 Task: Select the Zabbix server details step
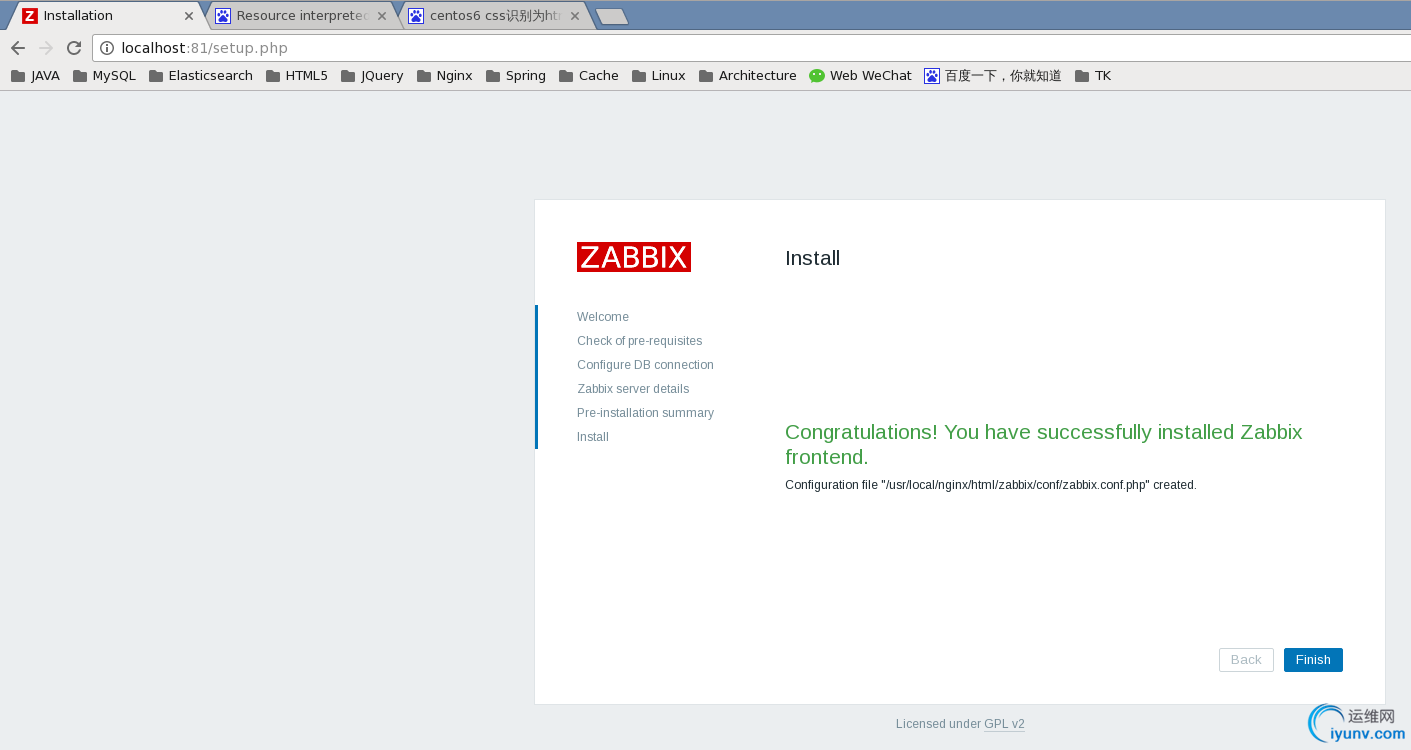633,389
